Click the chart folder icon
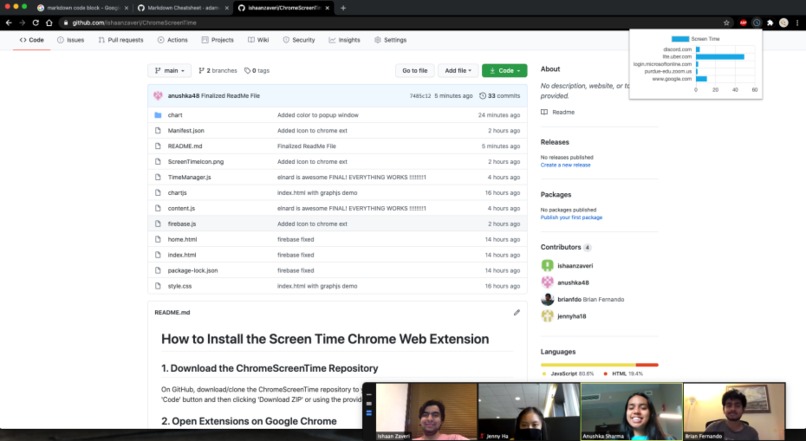The image size is (806, 441). tap(158, 115)
